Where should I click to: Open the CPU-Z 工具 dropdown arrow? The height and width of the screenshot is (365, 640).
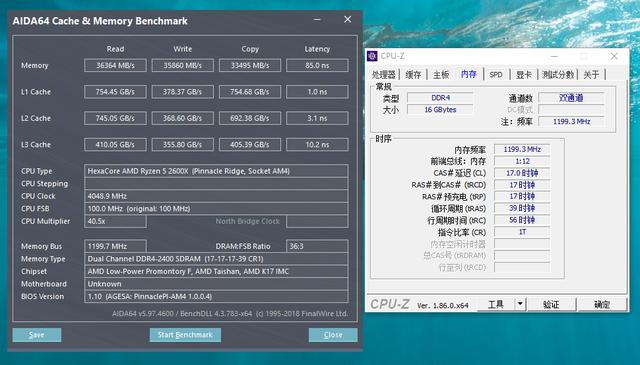520,304
